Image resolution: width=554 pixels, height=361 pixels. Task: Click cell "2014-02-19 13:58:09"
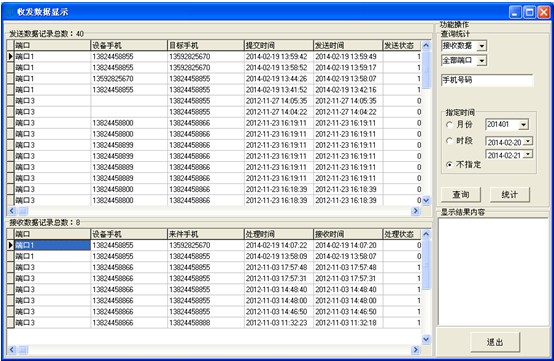279,256
